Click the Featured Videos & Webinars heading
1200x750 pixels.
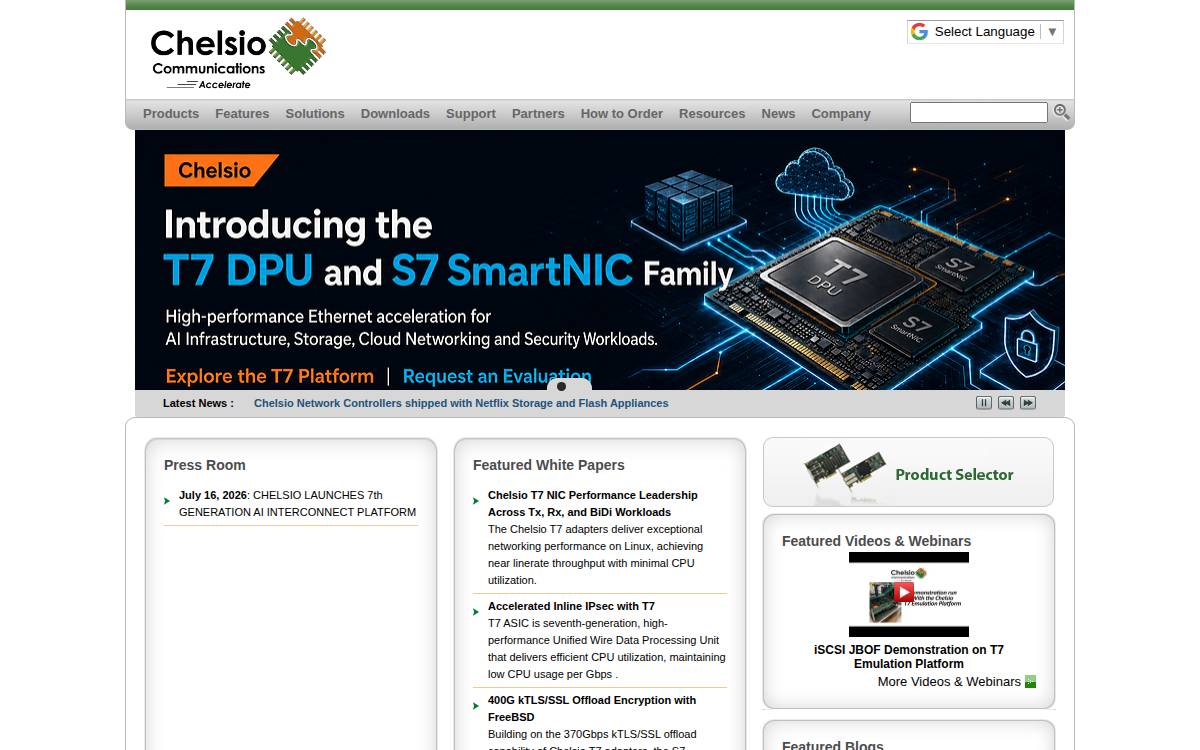tap(877, 541)
